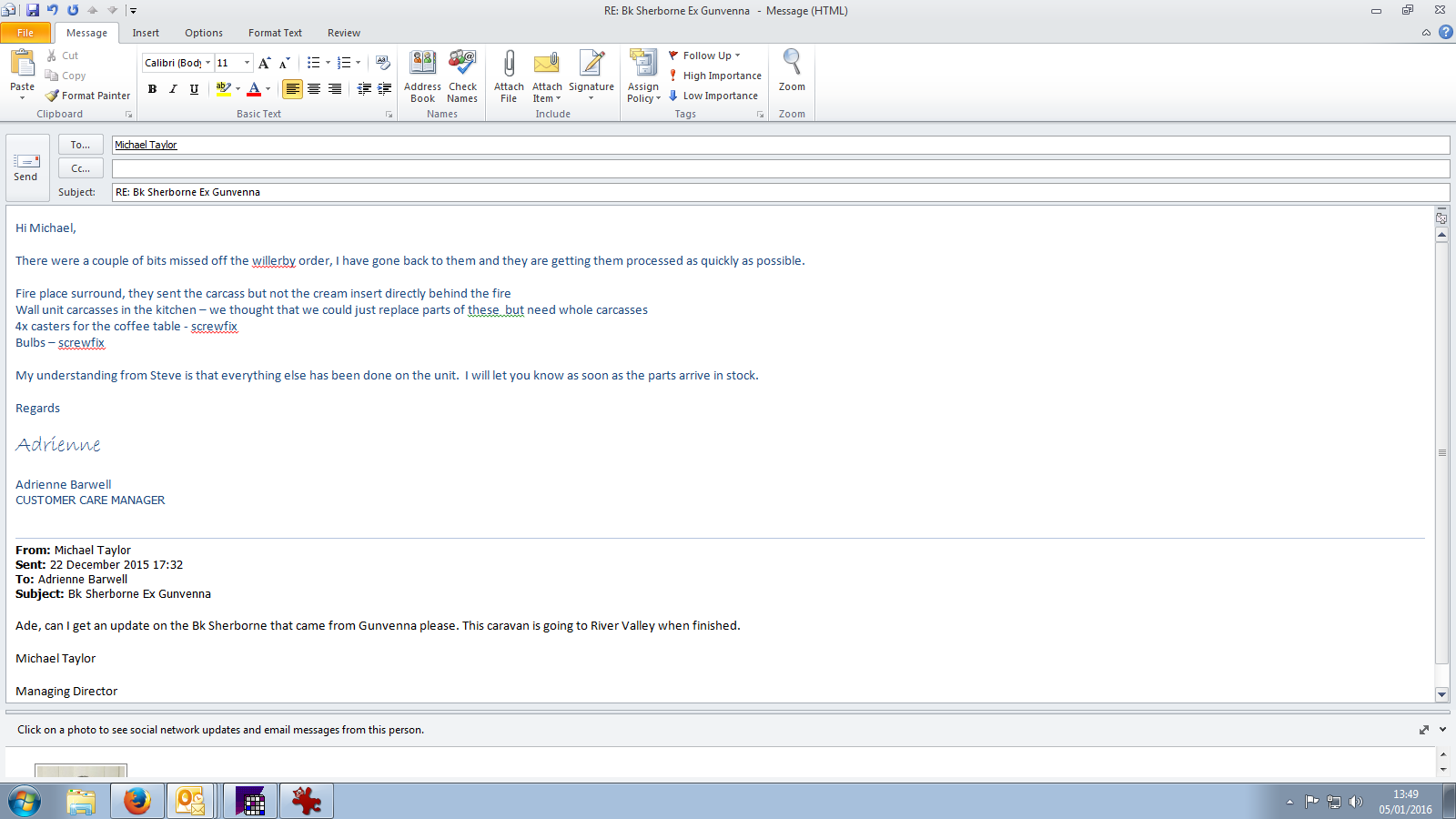Open the font color picker arrow
This screenshot has height=819, width=1456.
tap(268, 89)
